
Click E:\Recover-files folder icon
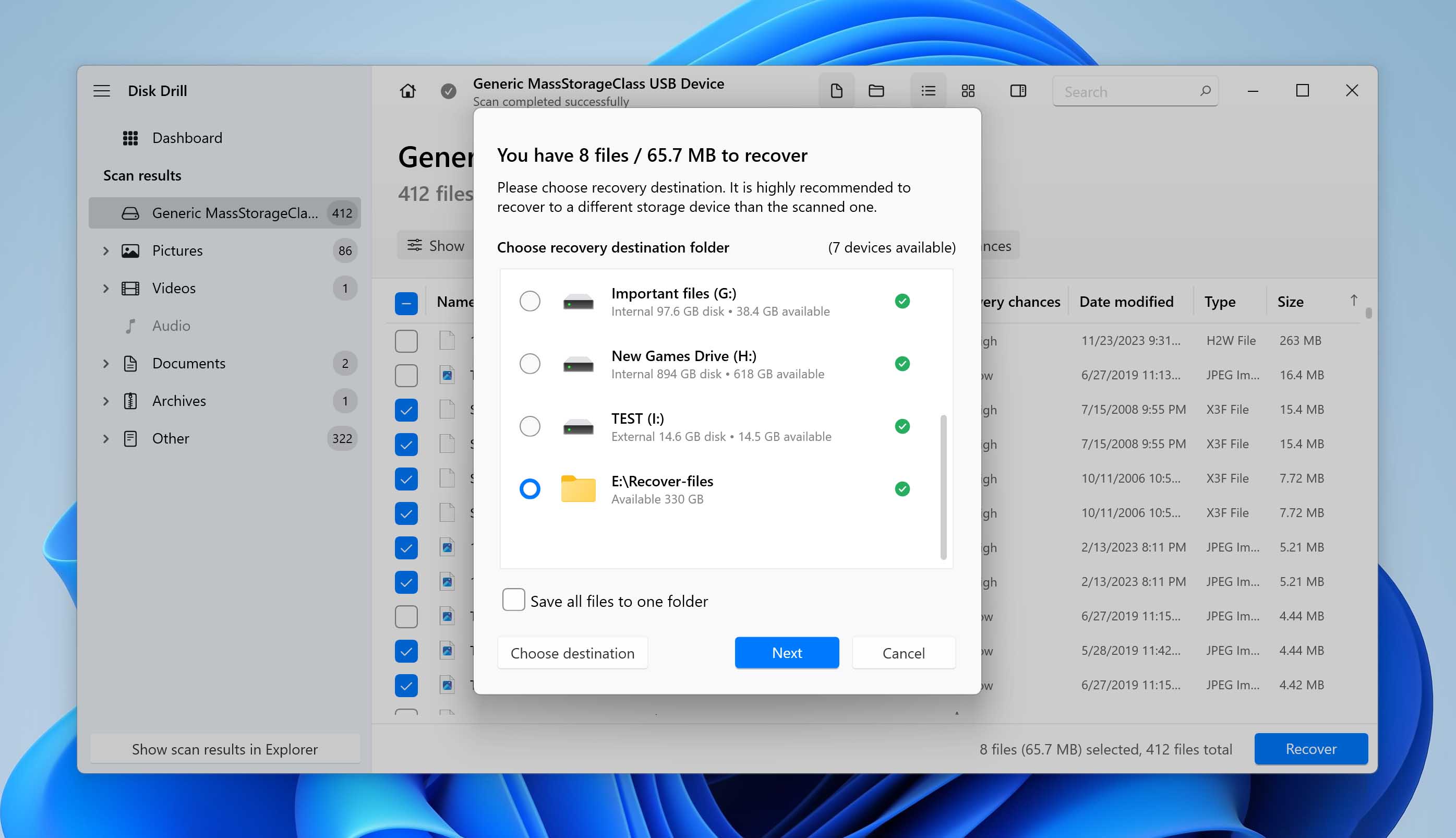click(578, 488)
